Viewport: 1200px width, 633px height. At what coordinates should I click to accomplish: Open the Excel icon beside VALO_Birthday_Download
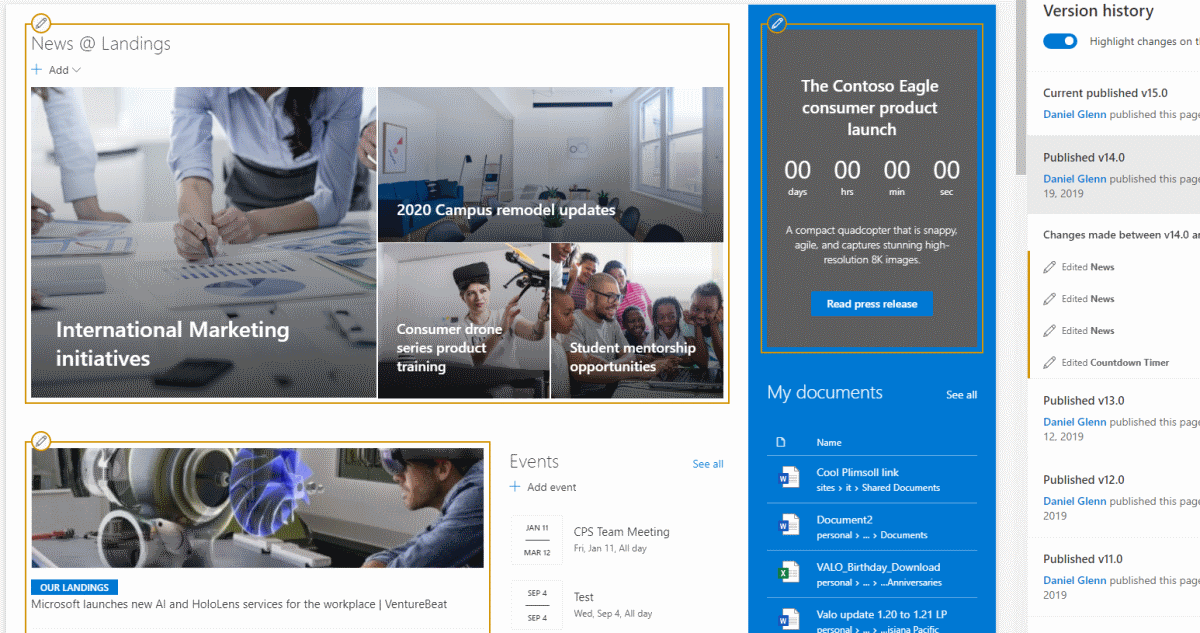(x=789, y=572)
